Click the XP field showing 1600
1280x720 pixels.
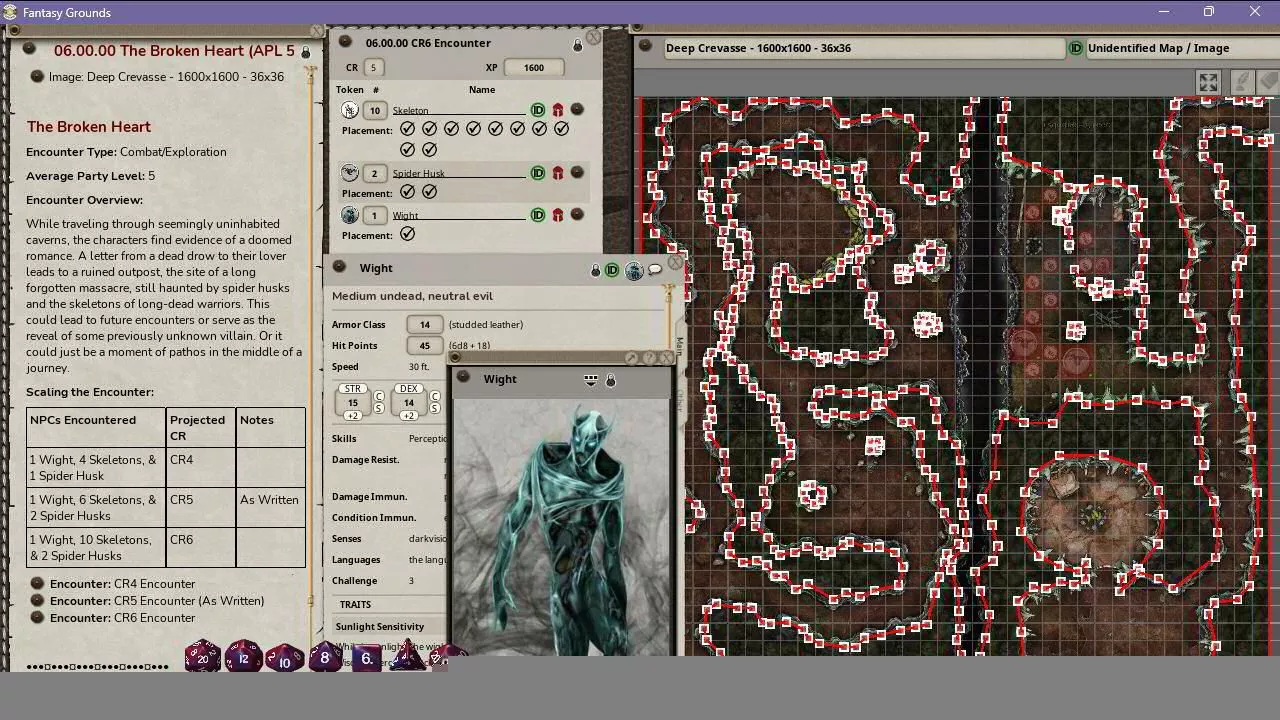pyautogui.click(x=534, y=68)
